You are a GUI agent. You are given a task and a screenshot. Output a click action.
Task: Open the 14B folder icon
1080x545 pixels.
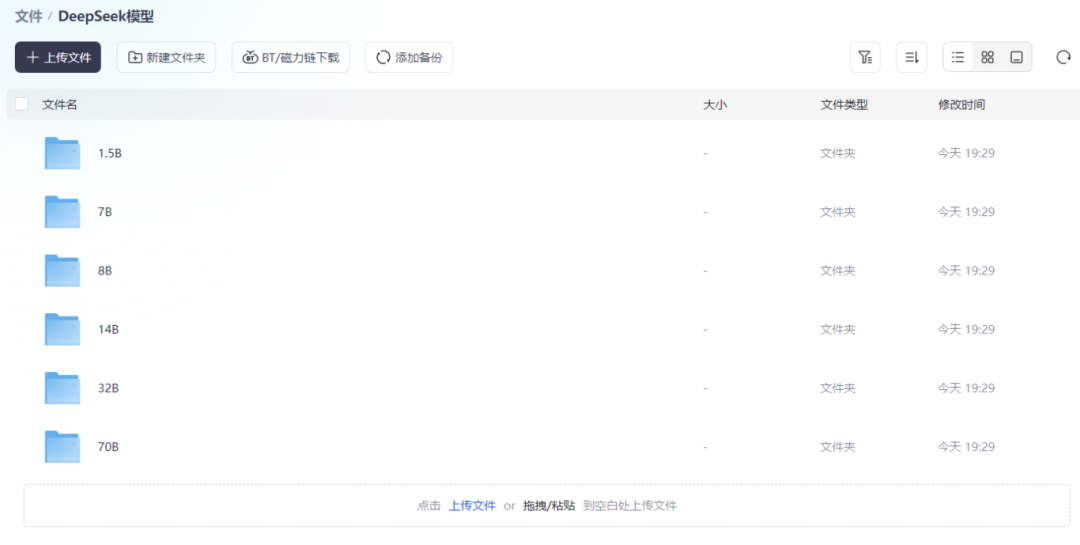point(62,329)
